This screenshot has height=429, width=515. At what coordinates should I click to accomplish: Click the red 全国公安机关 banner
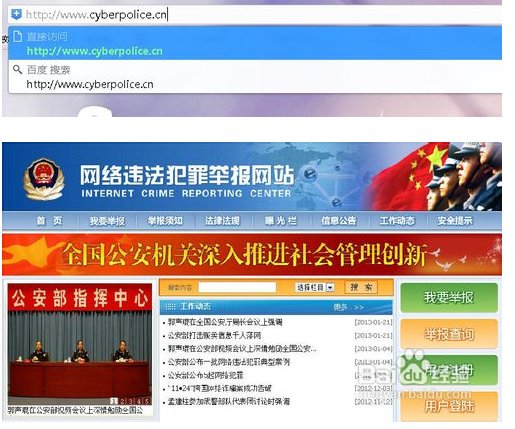(252, 255)
